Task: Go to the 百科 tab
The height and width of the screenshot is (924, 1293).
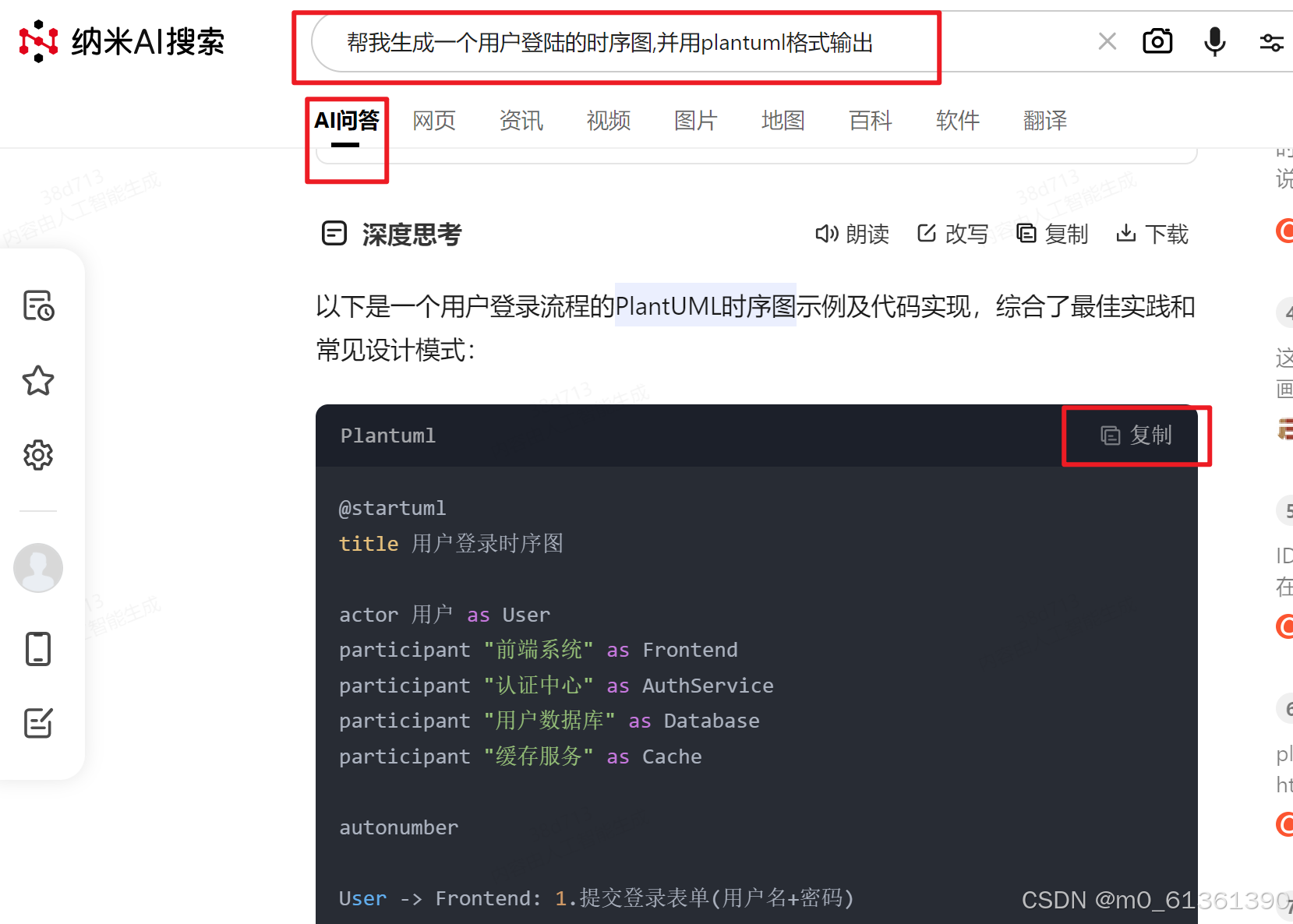Action: [871, 121]
